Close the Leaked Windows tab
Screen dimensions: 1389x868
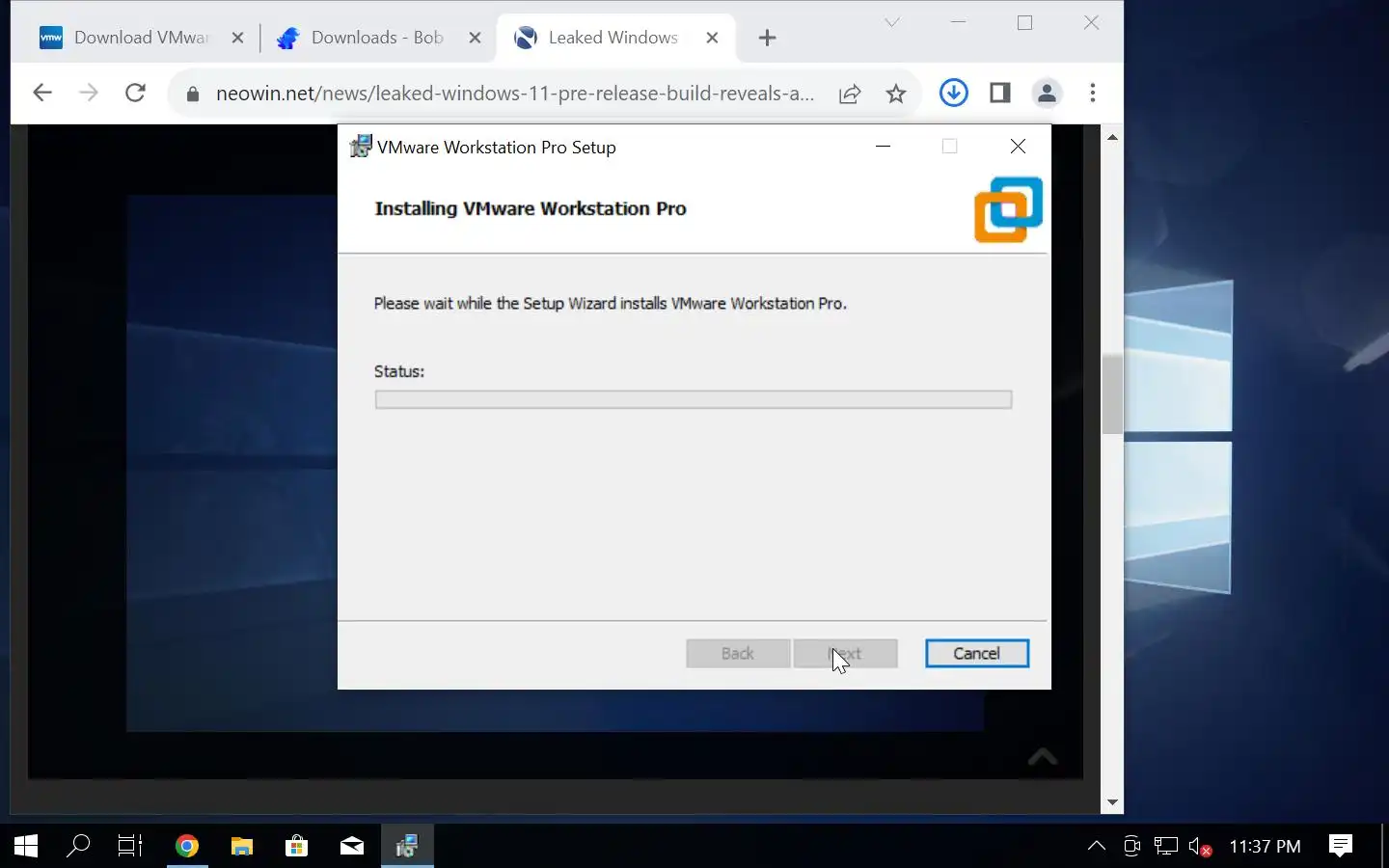click(x=712, y=38)
